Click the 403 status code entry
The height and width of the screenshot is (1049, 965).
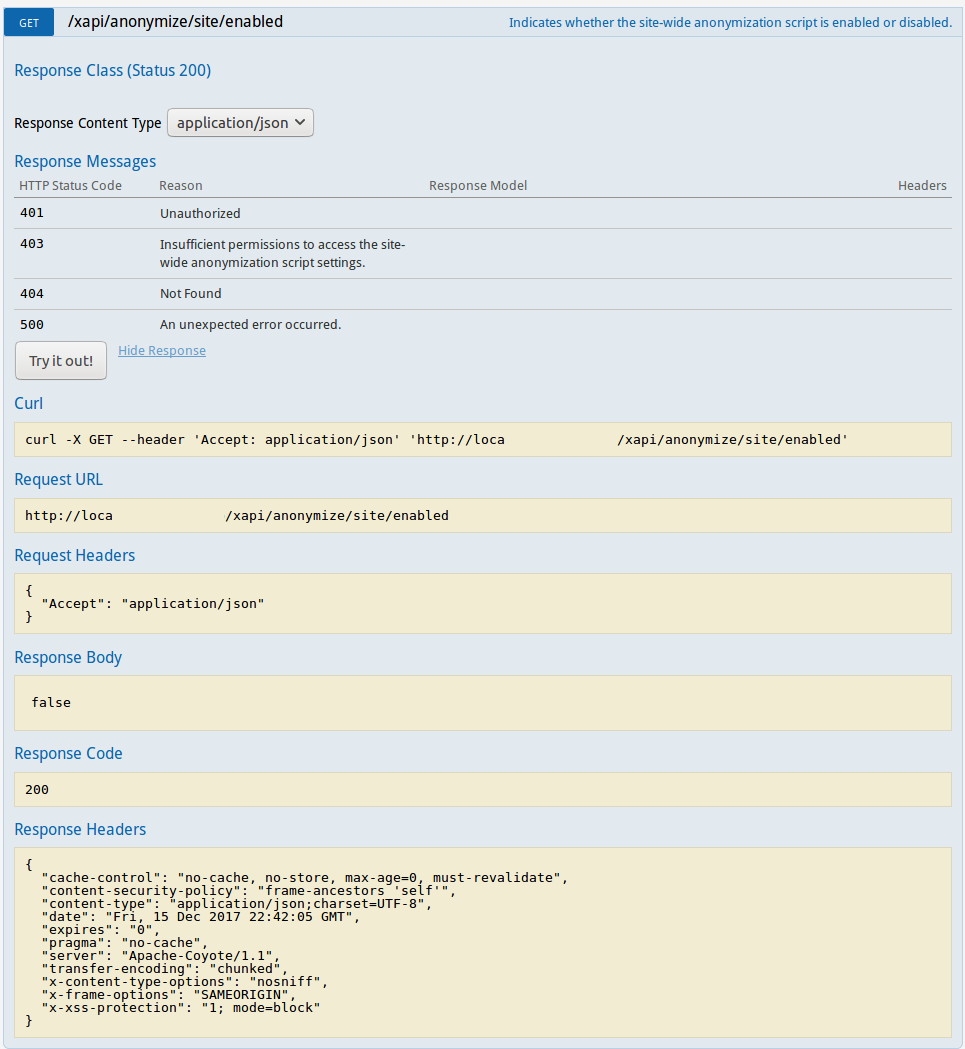(x=32, y=244)
